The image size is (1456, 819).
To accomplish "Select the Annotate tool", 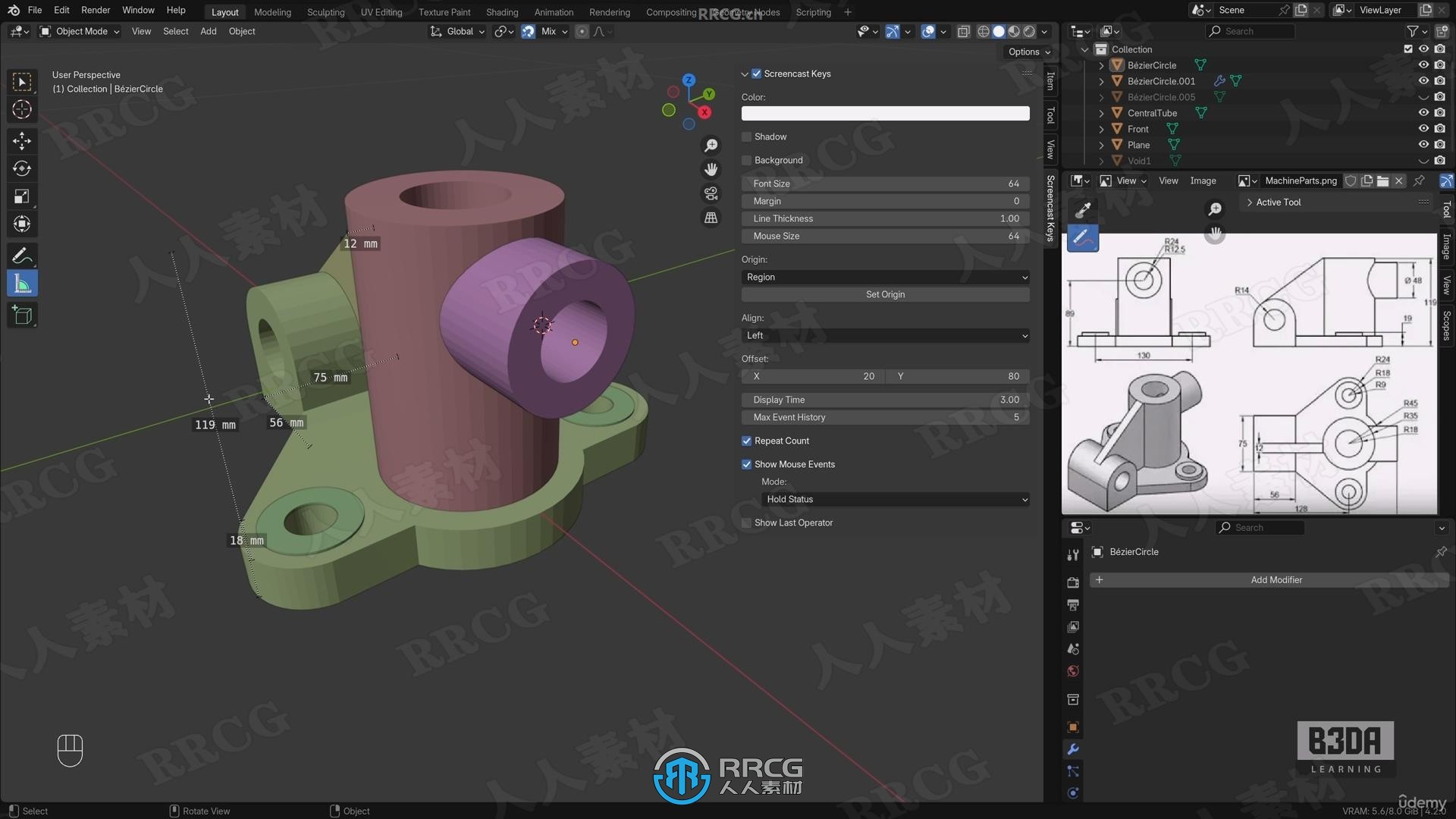I will click(x=22, y=256).
